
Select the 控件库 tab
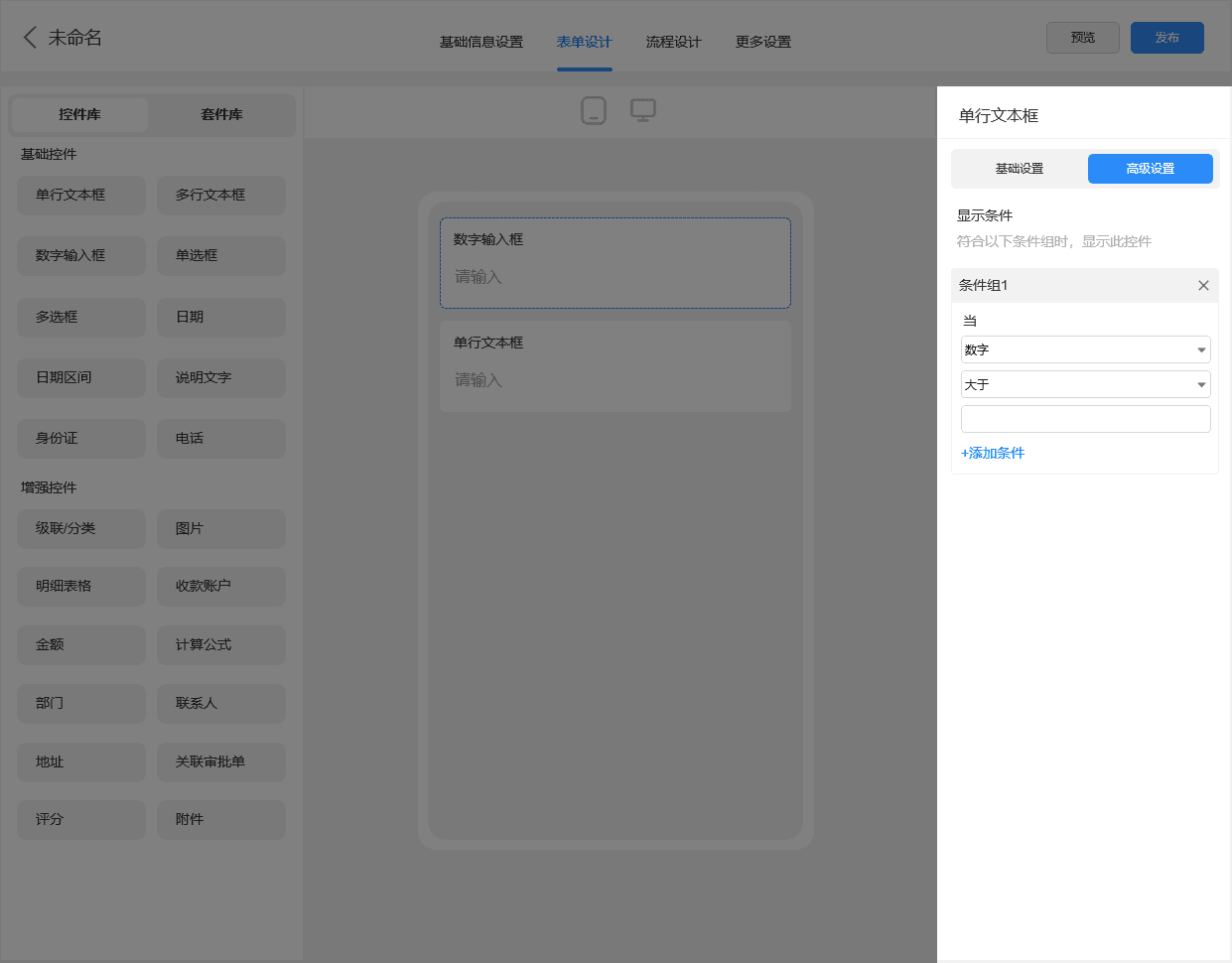coord(79,115)
